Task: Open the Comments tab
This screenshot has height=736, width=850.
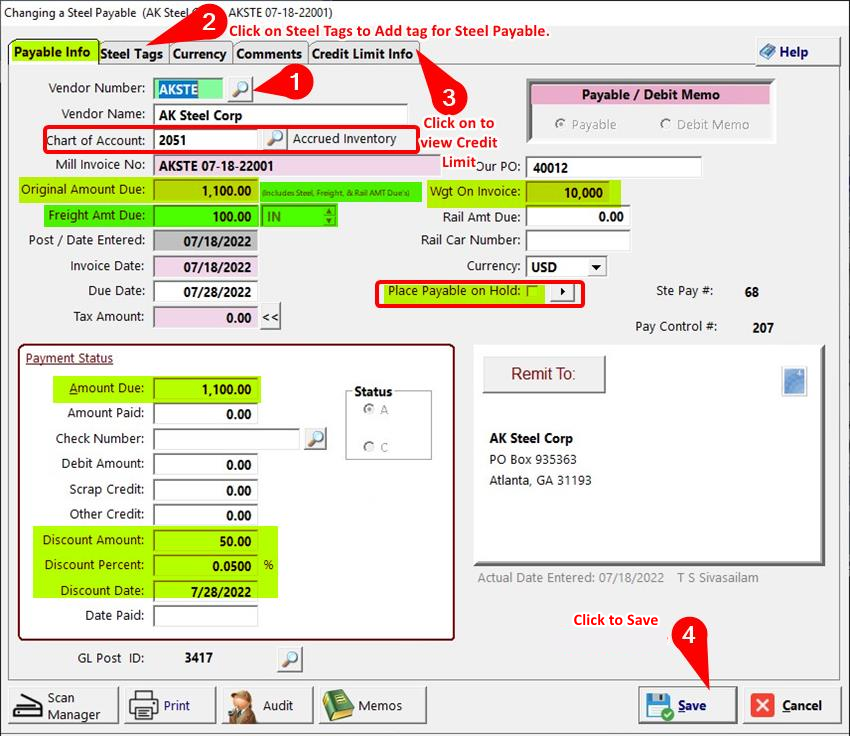Action: pos(269,54)
